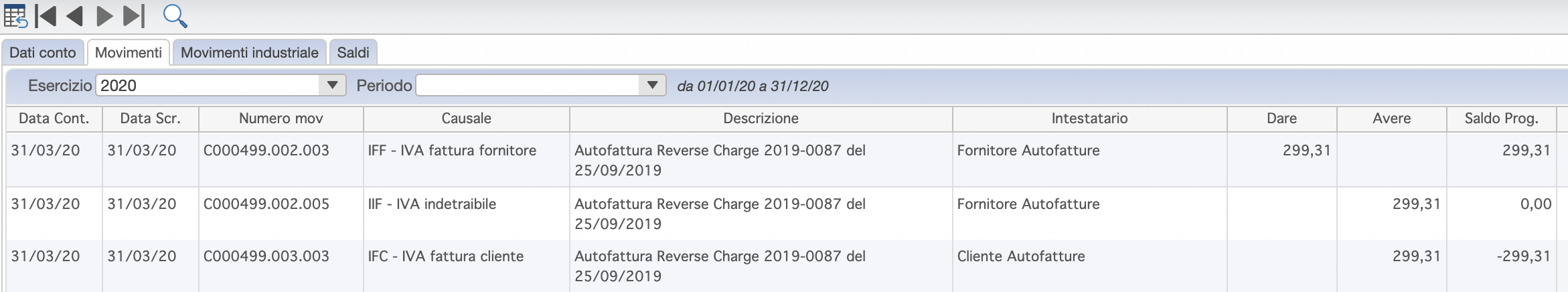Select the Cliente Autofatture row
The height and width of the screenshot is (292, 1568).
coord(781,266)
